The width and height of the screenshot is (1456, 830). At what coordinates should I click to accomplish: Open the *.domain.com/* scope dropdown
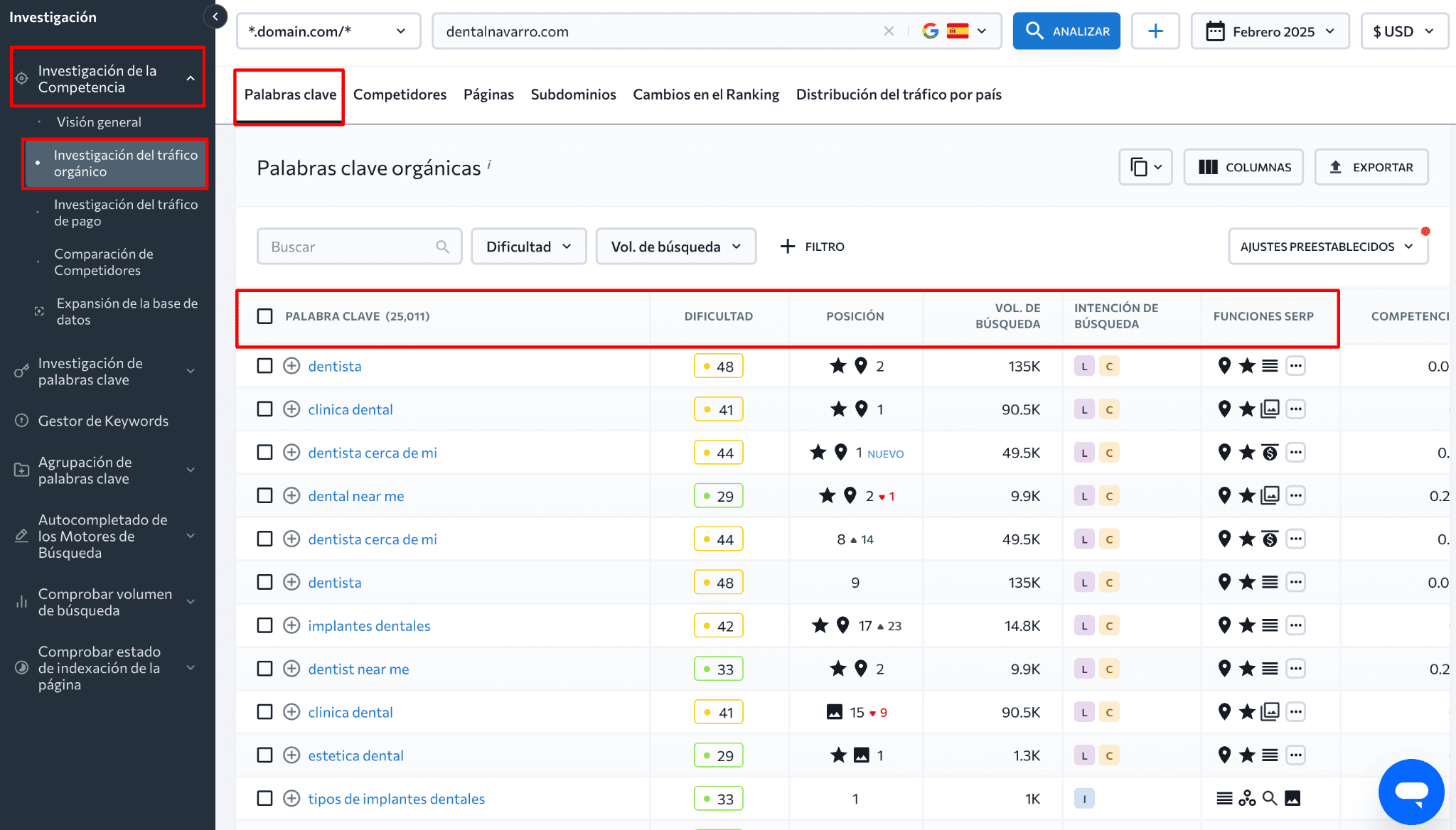coord(328,31)
